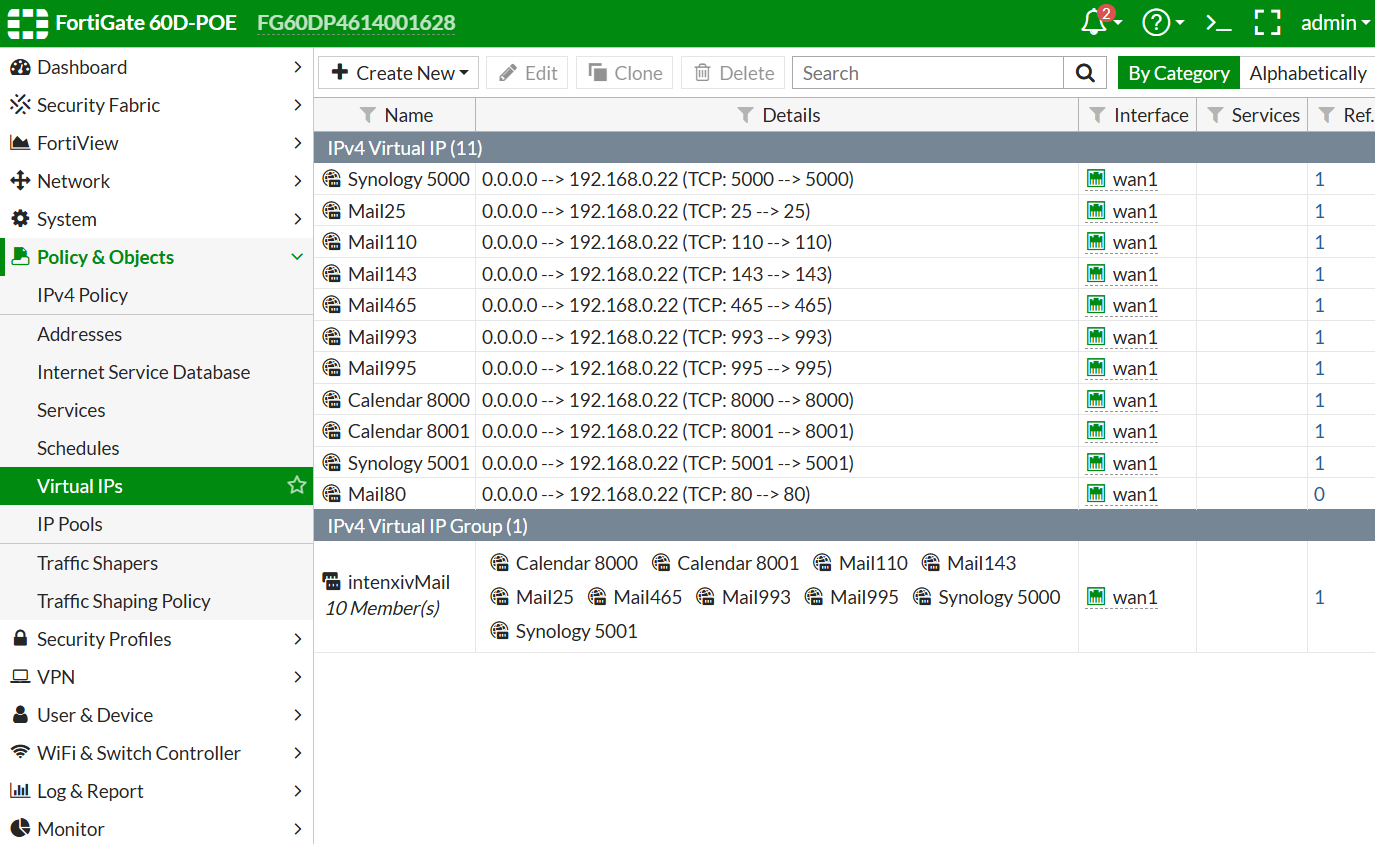Image resolution: width=1375 pixels, height=844 pixels.
Task: Open the Create New dropdown
Action: (399, 73)
